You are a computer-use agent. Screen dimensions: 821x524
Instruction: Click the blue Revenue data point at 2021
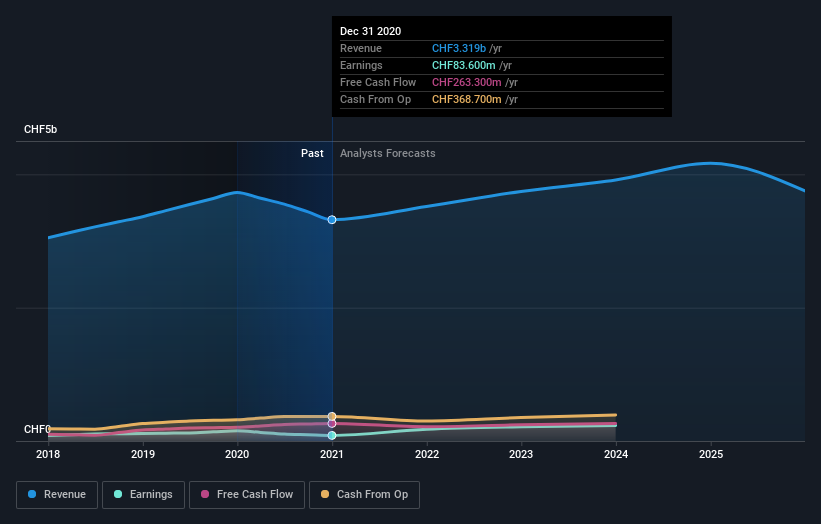332,220
